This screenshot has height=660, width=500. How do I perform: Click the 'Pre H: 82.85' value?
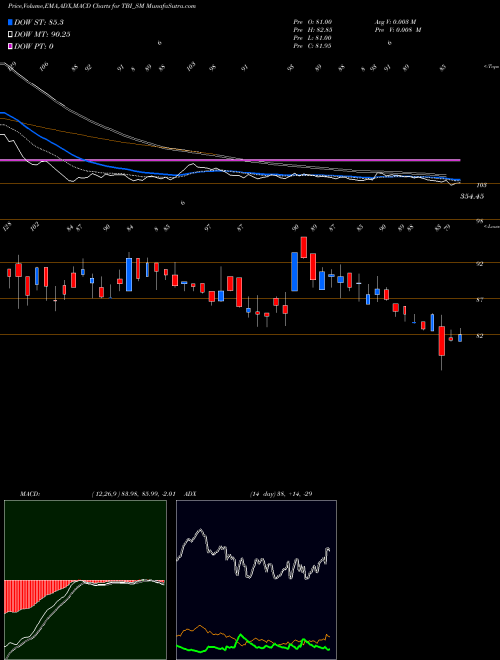click(313, 29)
